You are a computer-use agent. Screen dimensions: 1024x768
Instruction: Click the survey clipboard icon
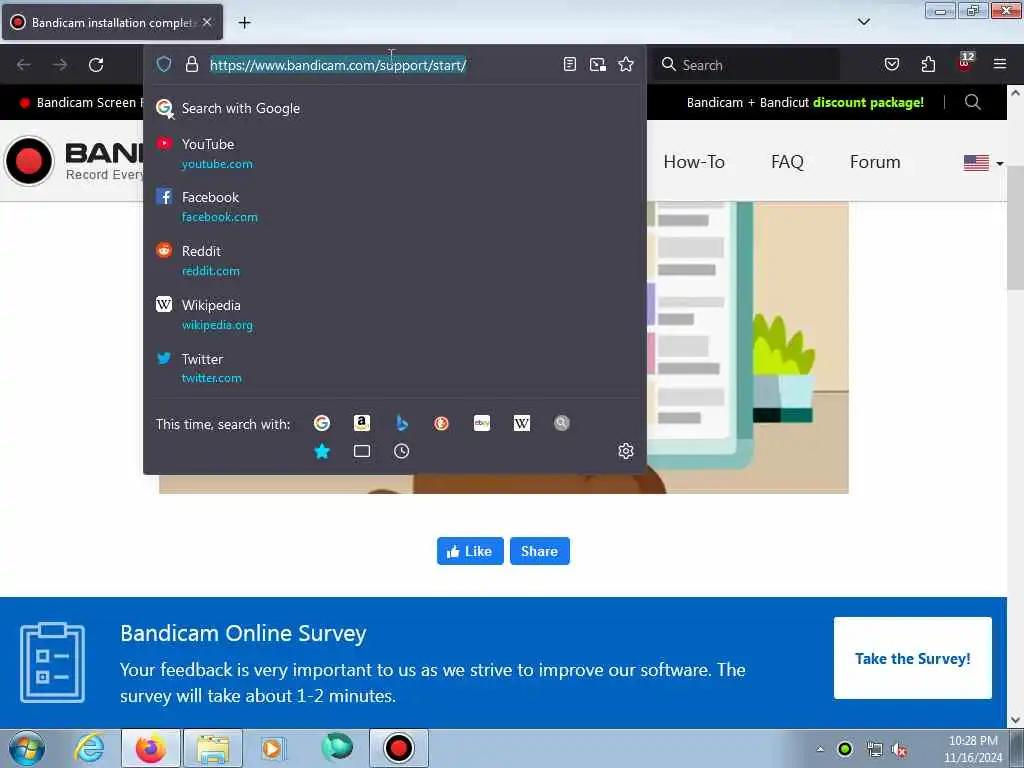(x=52, y=662)
